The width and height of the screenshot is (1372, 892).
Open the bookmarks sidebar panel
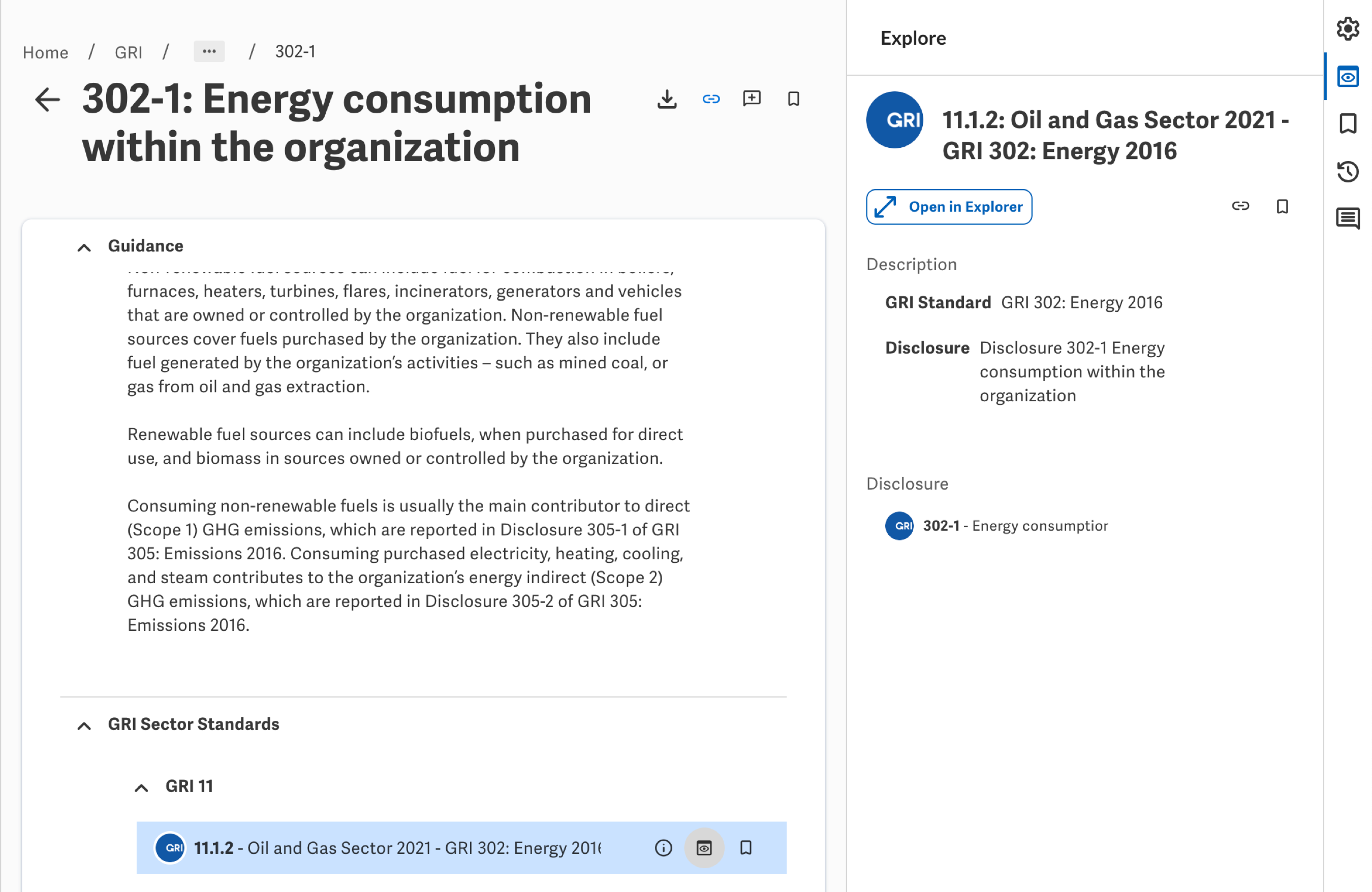pyautogui.click(x=1348, y=124)
